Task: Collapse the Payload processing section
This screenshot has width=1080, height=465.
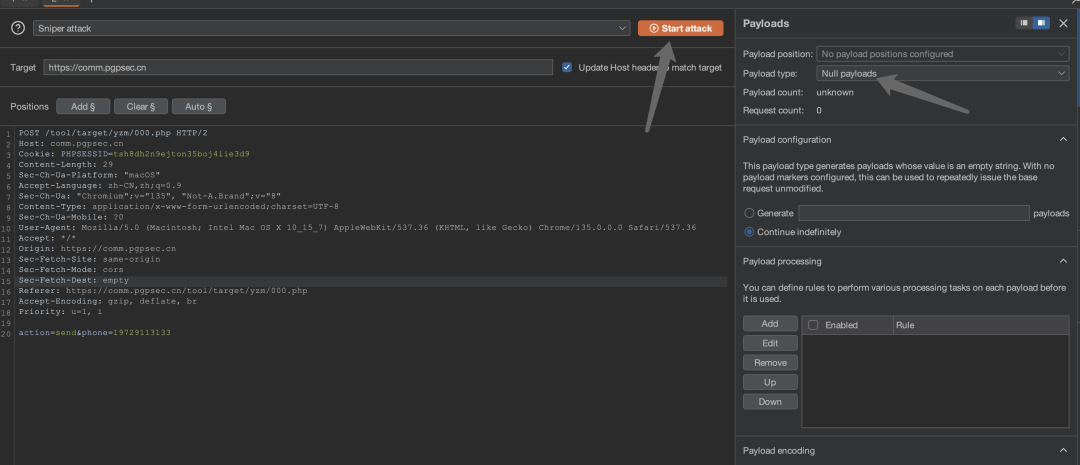Action: click(1062, 261)
